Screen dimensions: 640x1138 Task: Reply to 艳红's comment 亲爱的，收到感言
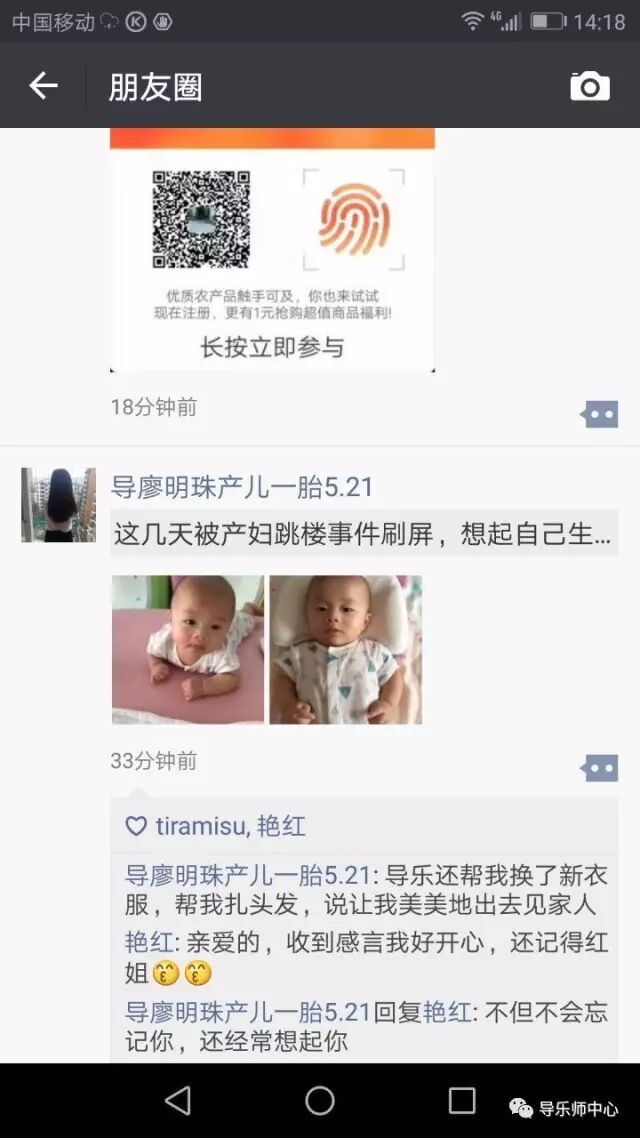pos(366,958)
